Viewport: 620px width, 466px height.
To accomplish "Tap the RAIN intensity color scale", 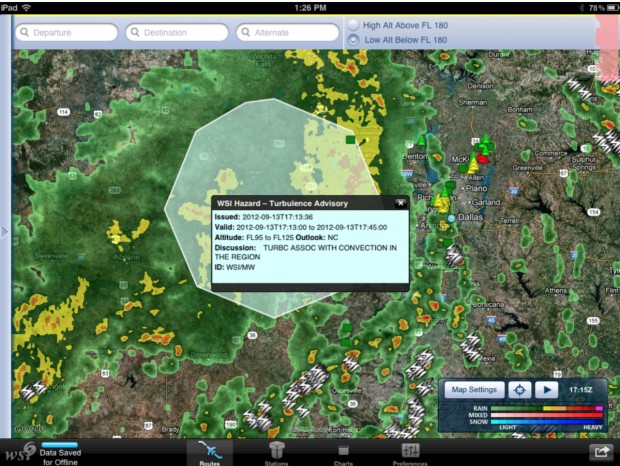I will click(x=547, y=408).
